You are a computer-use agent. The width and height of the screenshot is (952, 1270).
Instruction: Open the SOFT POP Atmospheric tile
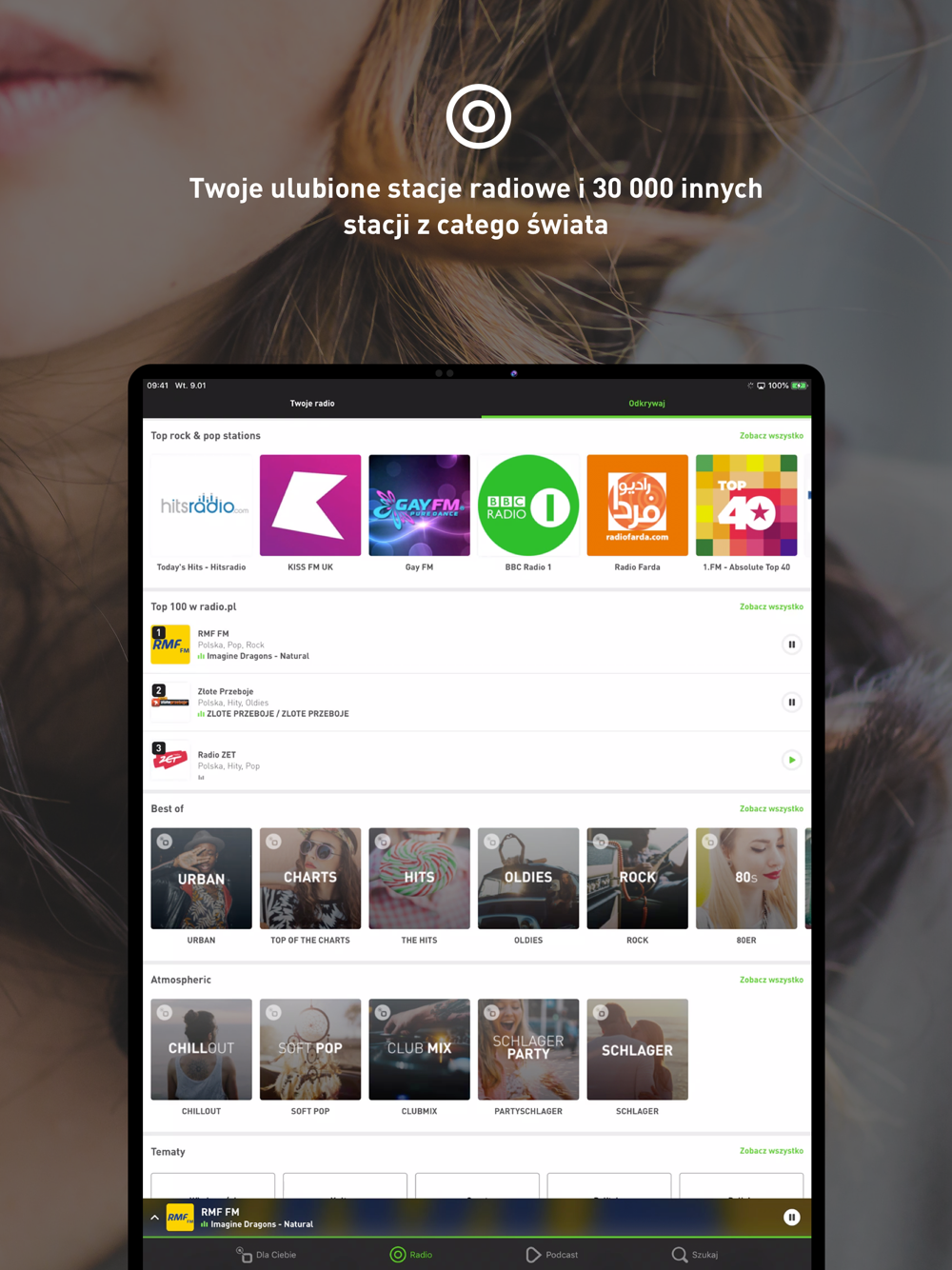click(x=310, y=1049)
